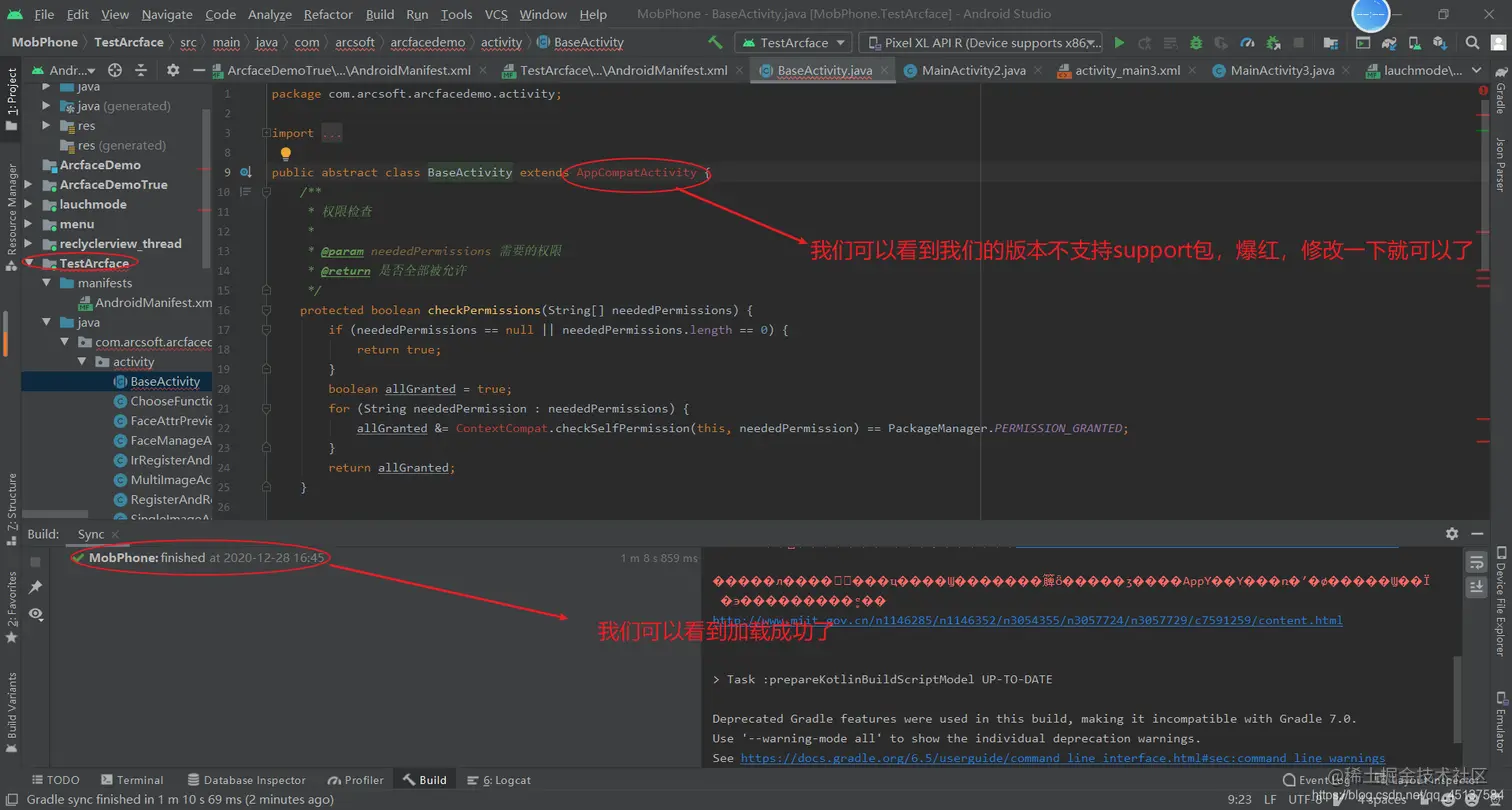Toggle the Device File Explorer panel

[x=1500, y=600]
